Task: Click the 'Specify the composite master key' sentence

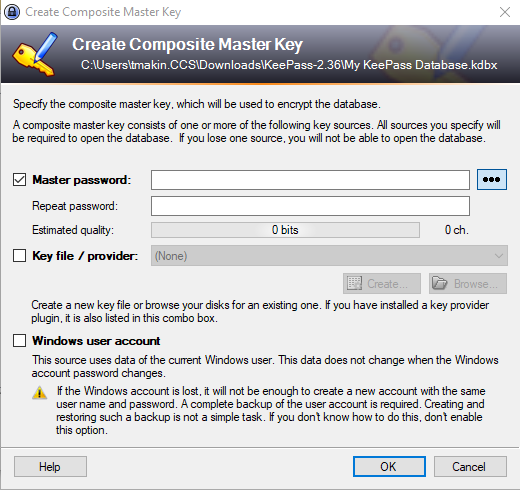Action: (197, 104)
